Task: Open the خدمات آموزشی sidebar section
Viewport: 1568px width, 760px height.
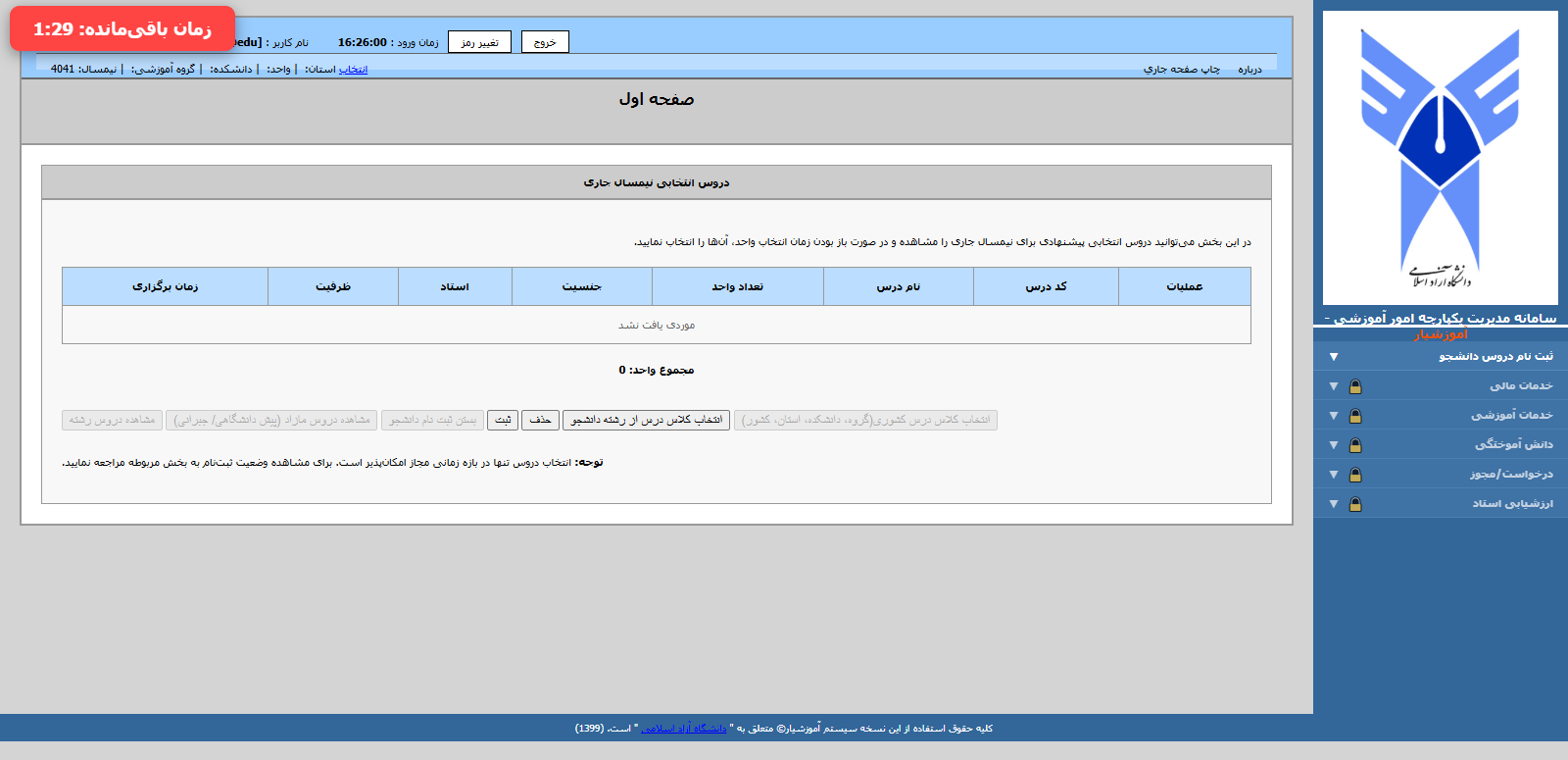Action: tap(1511, 416)
